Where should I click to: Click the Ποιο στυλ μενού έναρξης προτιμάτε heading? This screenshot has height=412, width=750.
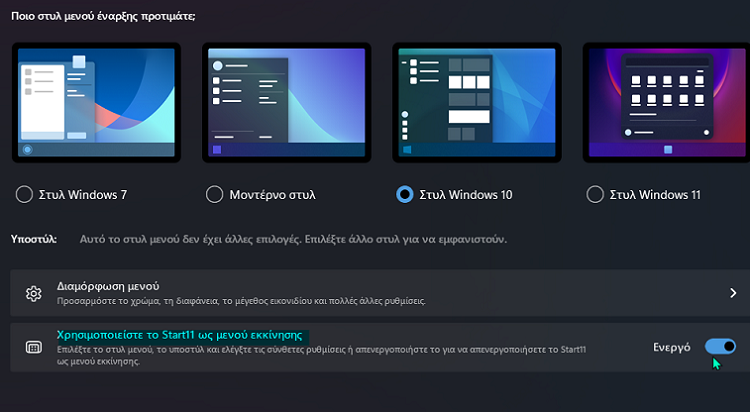(x=103, y=16)
